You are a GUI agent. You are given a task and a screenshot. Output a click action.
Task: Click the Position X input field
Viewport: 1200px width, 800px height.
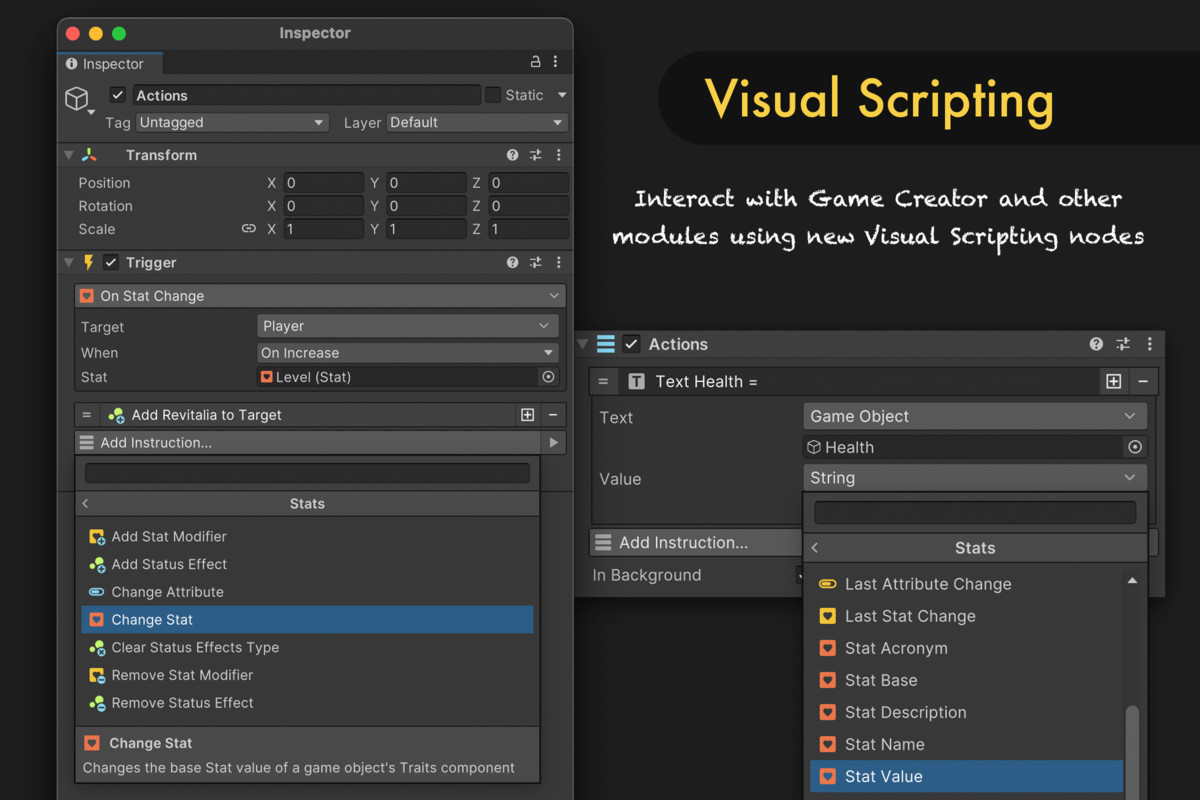[323, 183]
